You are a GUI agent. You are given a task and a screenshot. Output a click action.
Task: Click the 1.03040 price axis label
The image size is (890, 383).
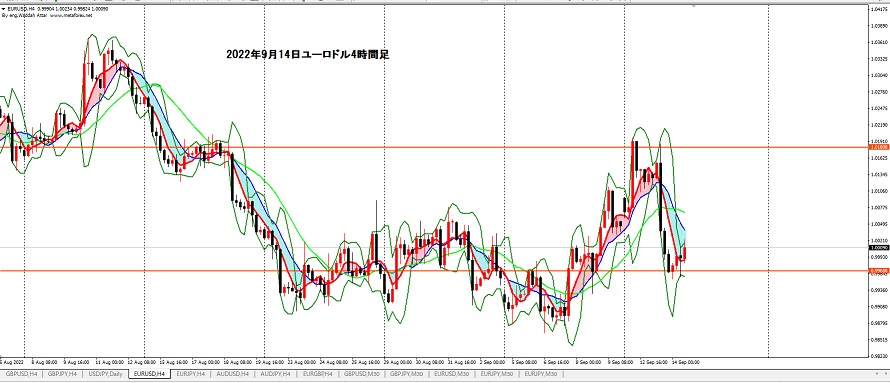(x=879, y=75)
